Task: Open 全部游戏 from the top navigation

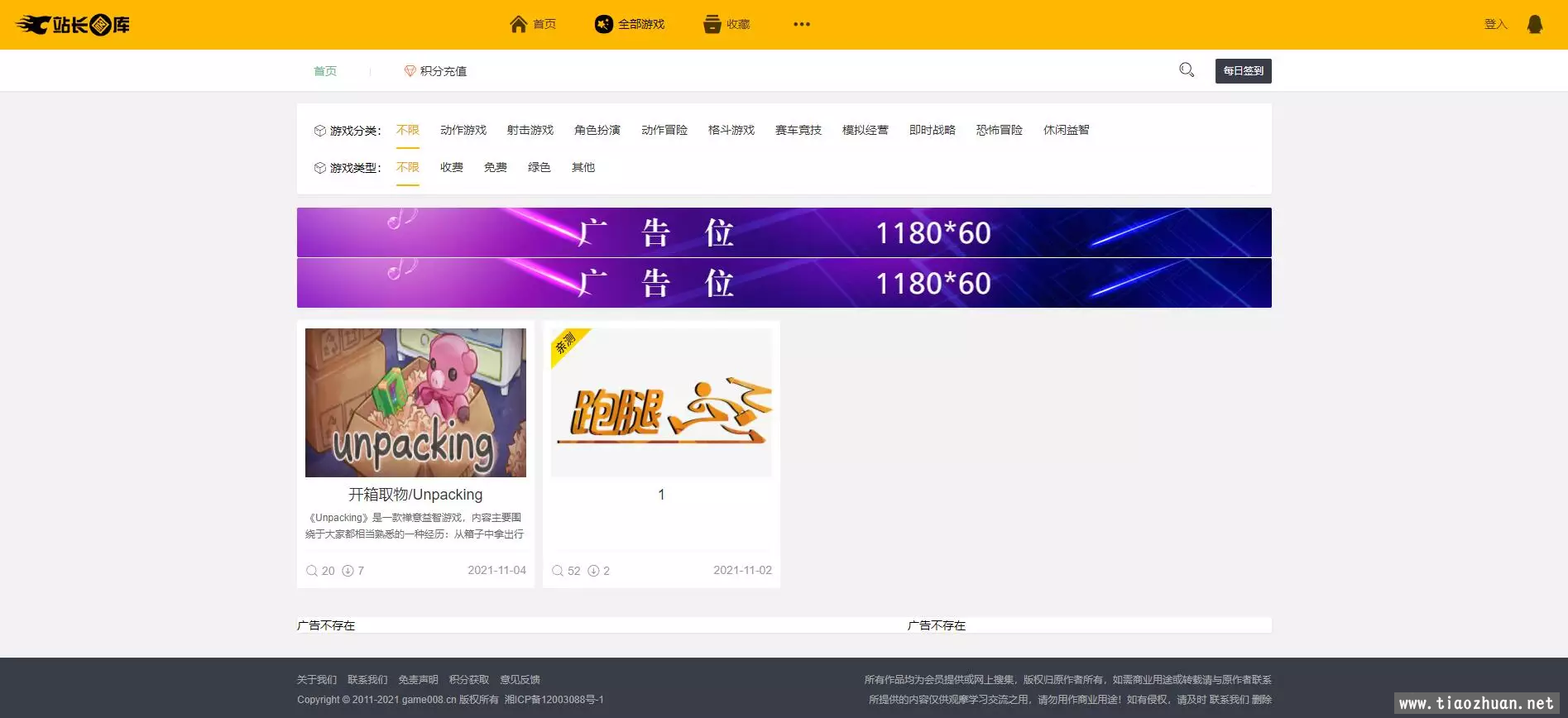Action: (630, 24)
